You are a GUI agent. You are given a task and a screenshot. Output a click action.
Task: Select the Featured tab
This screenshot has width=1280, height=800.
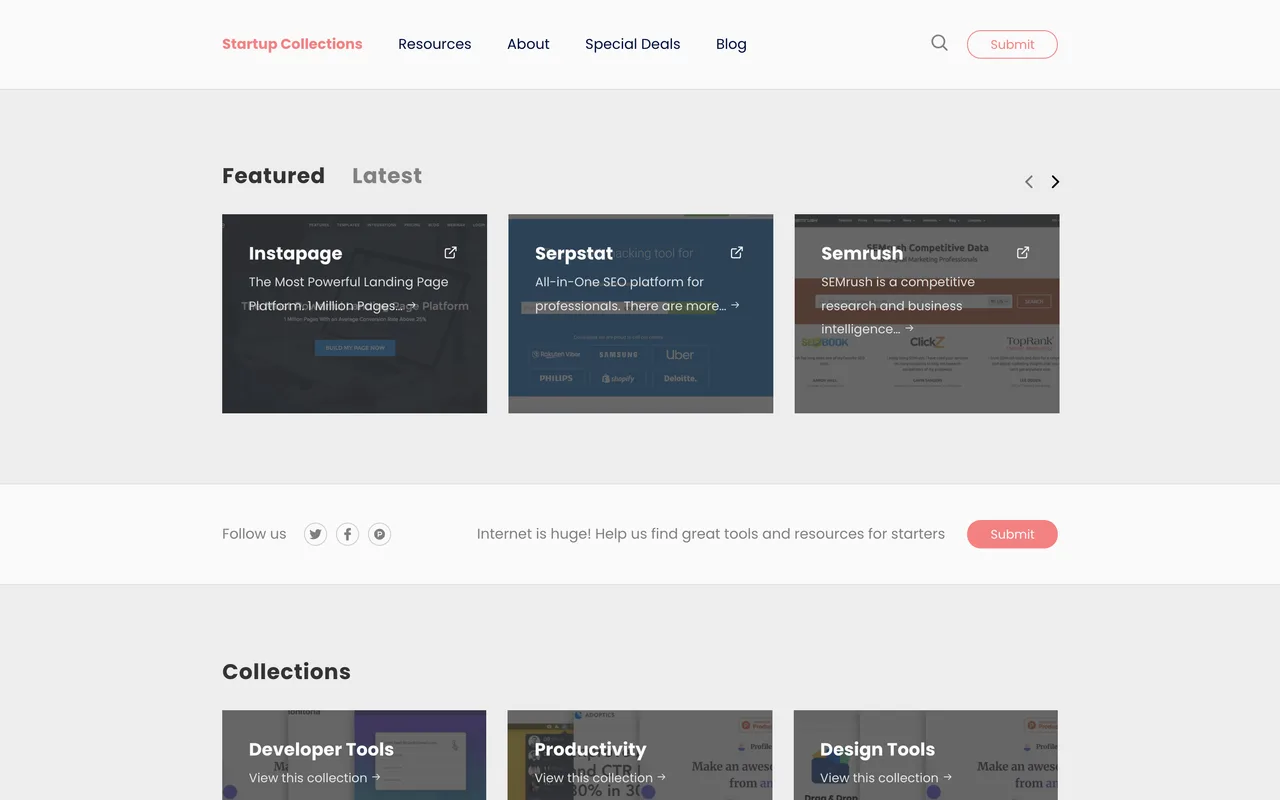[x=273, y=176]
